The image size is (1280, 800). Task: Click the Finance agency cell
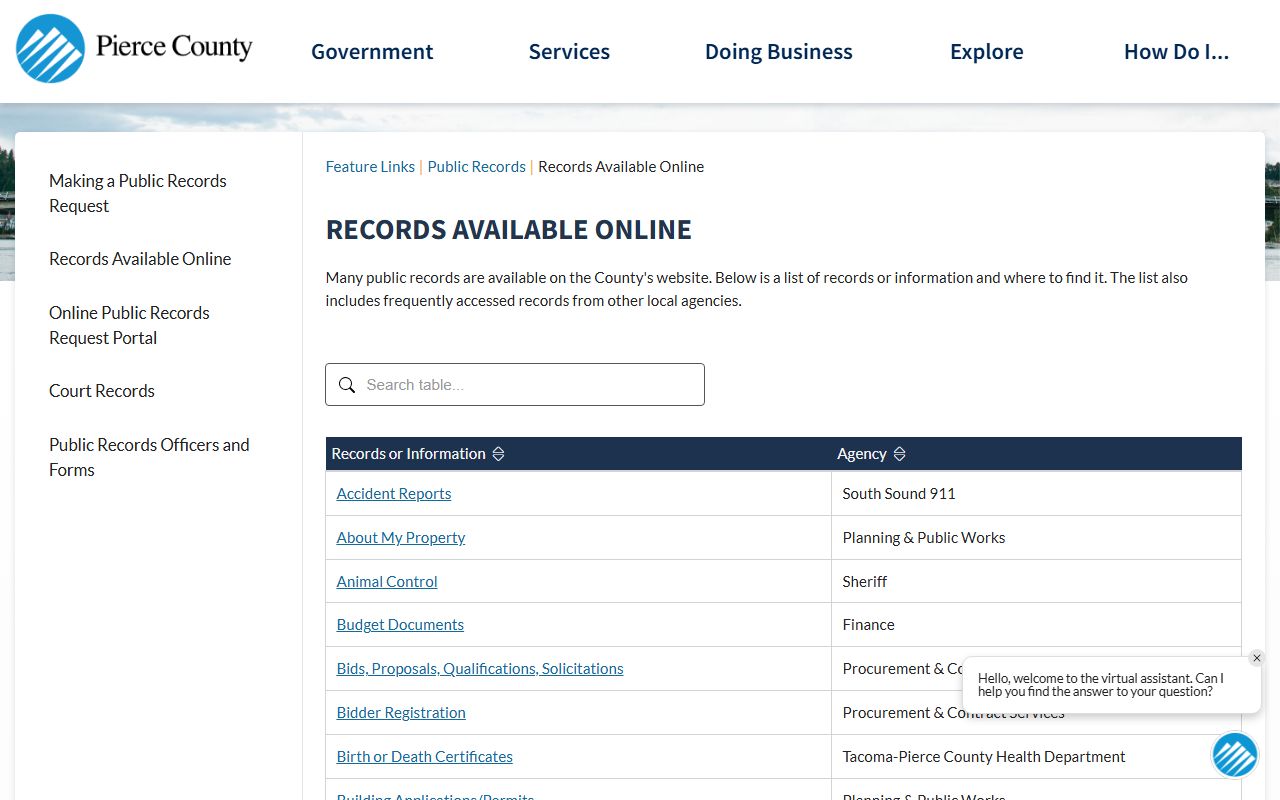pyautogui.click(x=1036, y=625)
